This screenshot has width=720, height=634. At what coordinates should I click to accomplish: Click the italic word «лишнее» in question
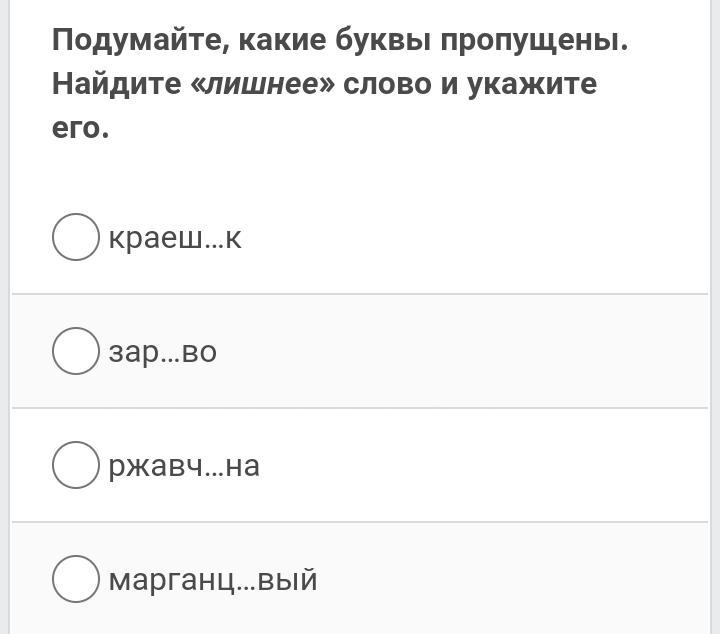[263, 84]
